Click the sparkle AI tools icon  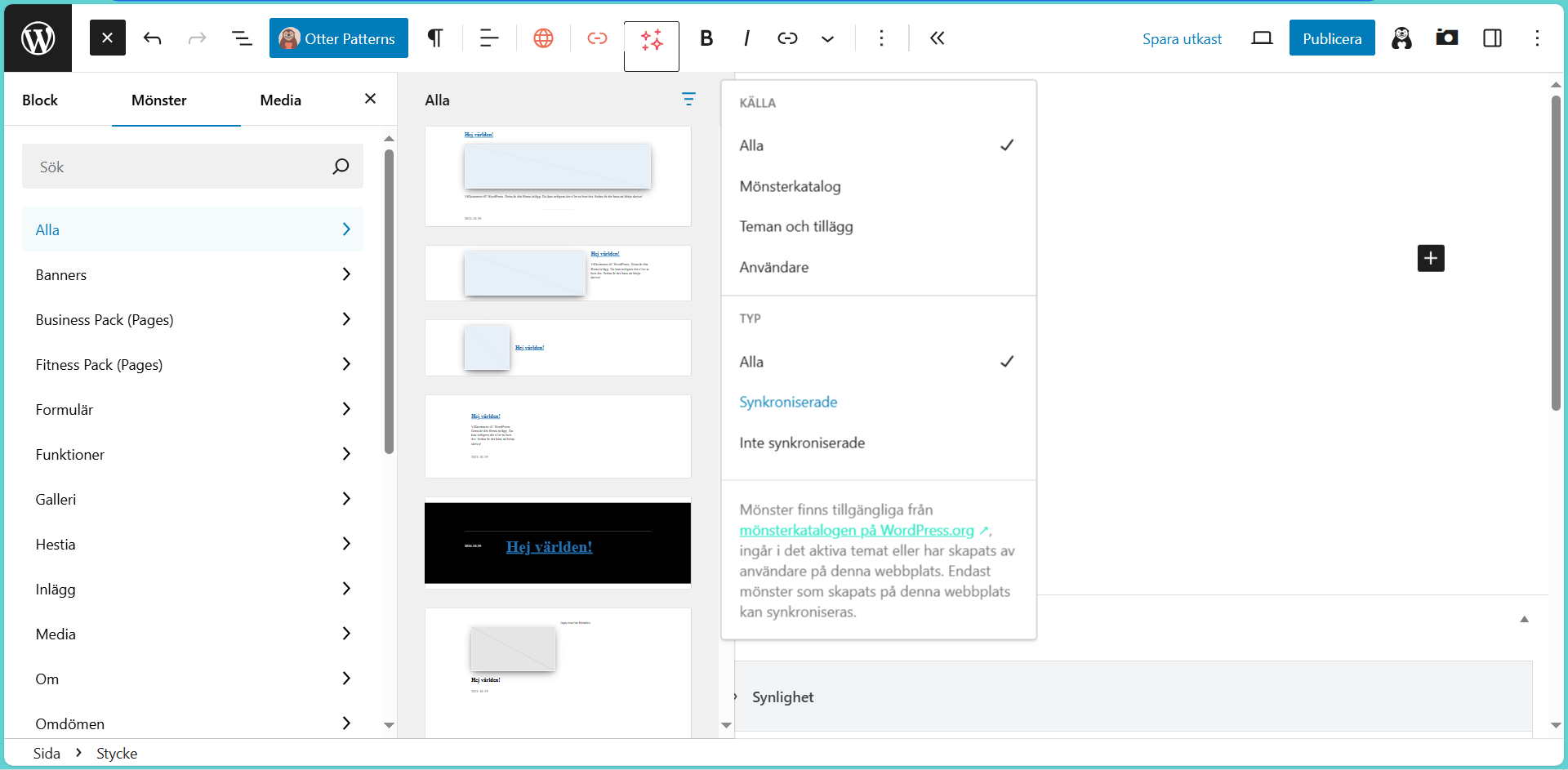(652, 40)
